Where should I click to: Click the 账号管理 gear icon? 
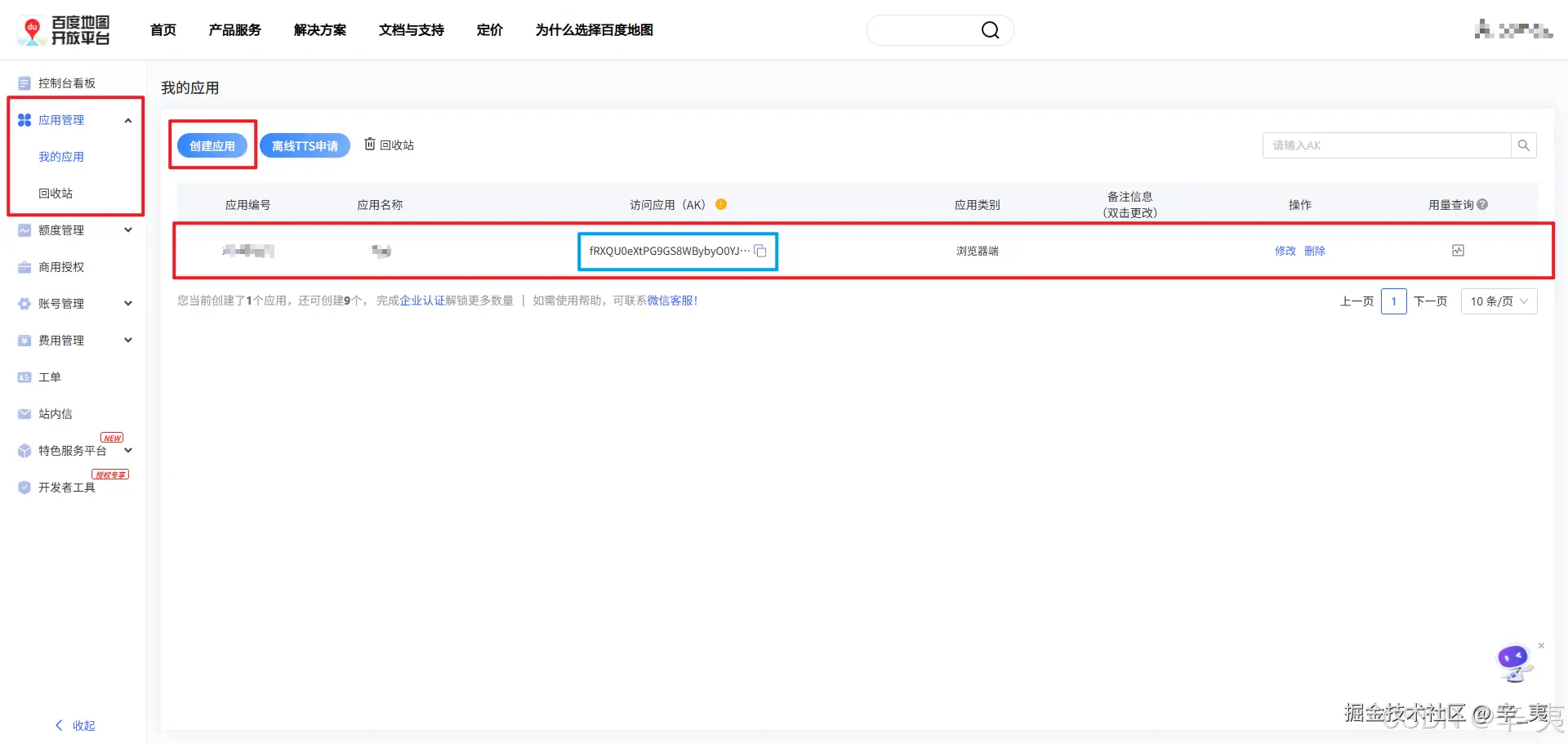pos(24,304)
